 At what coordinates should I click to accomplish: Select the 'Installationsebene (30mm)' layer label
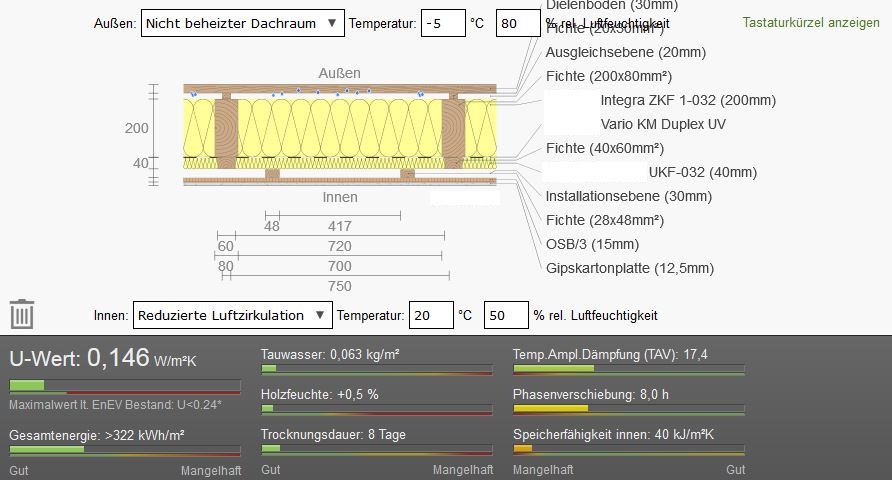629,196
